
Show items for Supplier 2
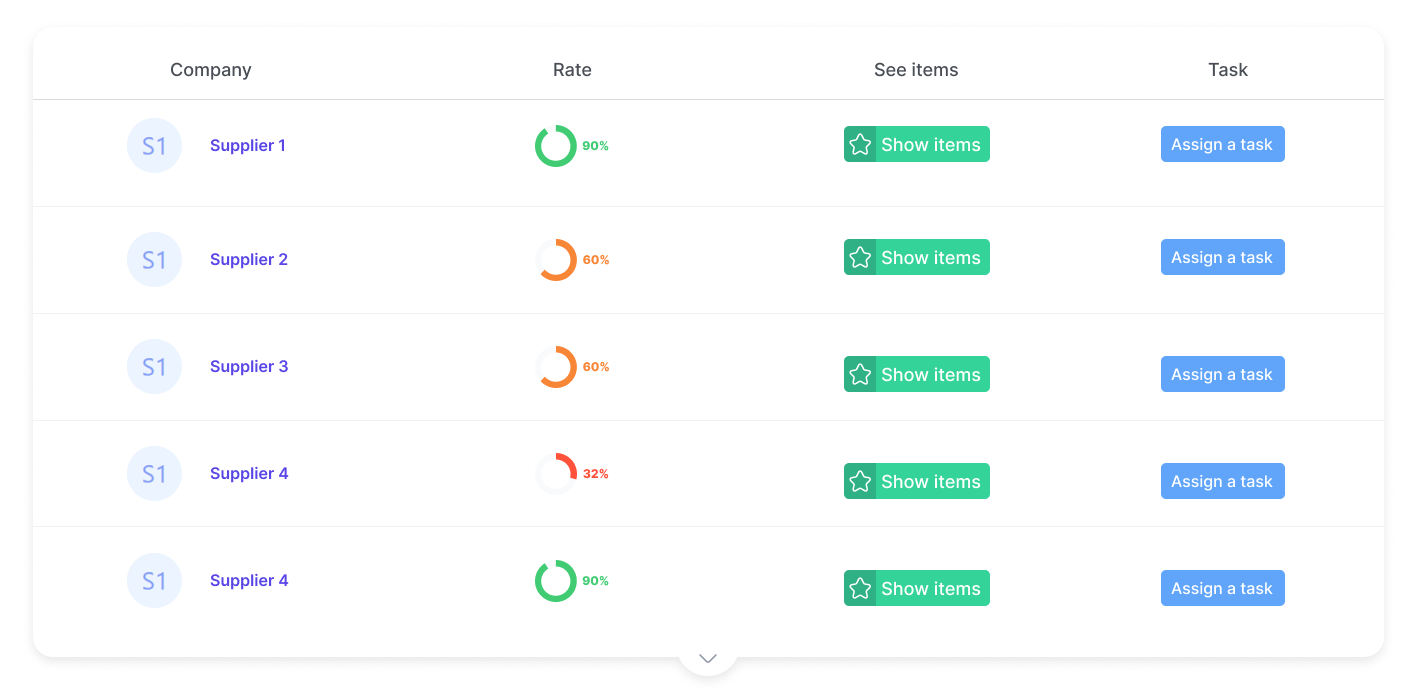coord(917,257)
